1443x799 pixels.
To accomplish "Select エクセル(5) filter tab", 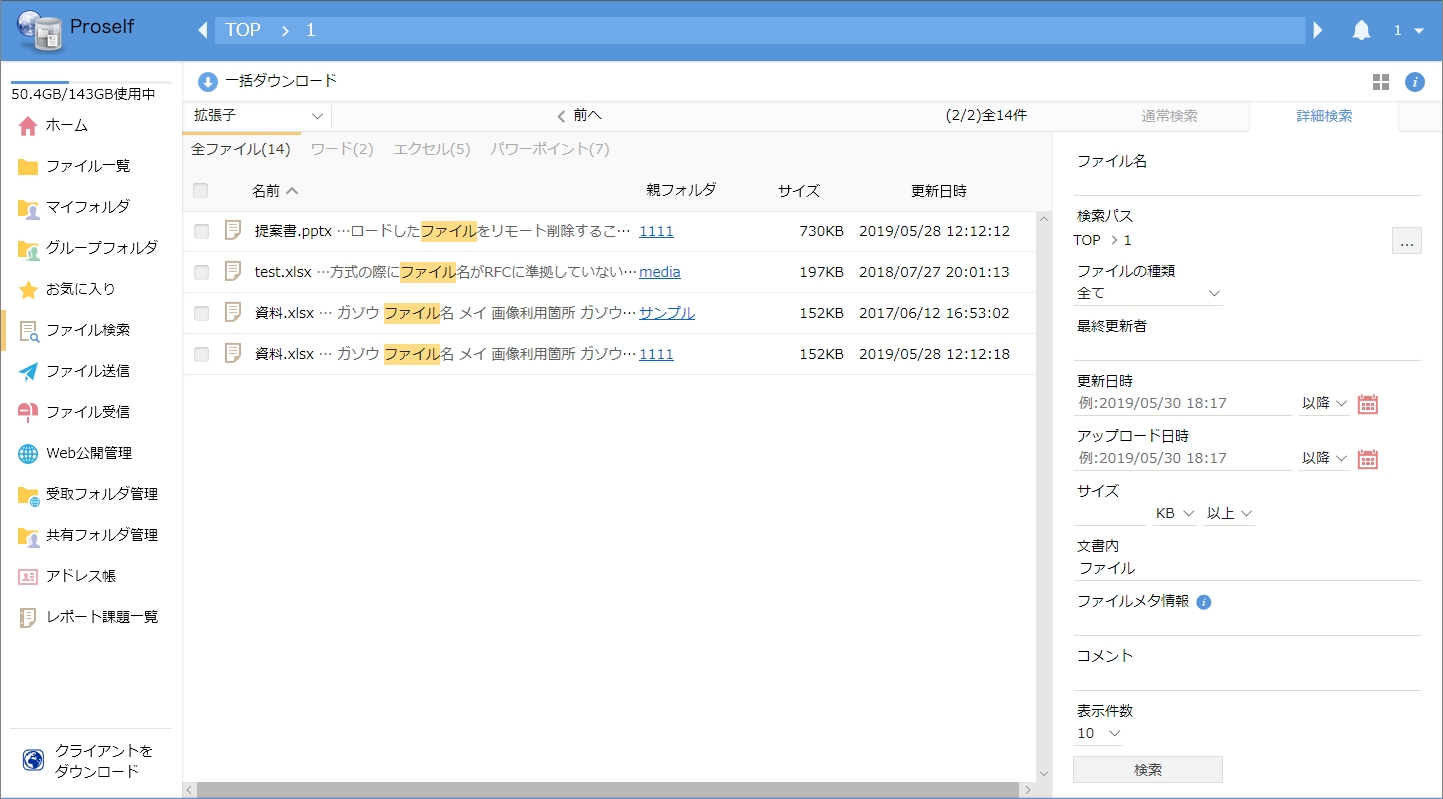I will coord(432,149).
